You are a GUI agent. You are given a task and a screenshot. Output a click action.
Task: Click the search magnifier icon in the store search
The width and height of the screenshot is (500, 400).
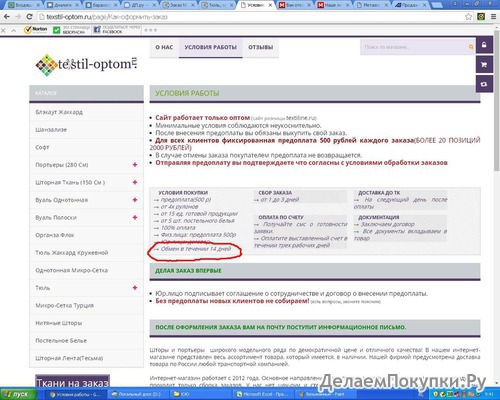tap(471, 47)
